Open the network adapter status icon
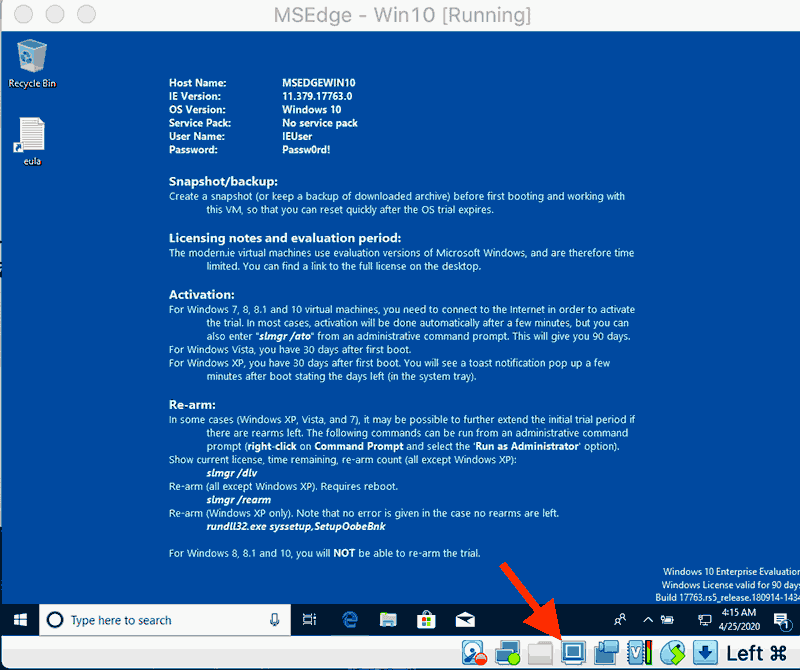800x670 pixels. point(507,653)
